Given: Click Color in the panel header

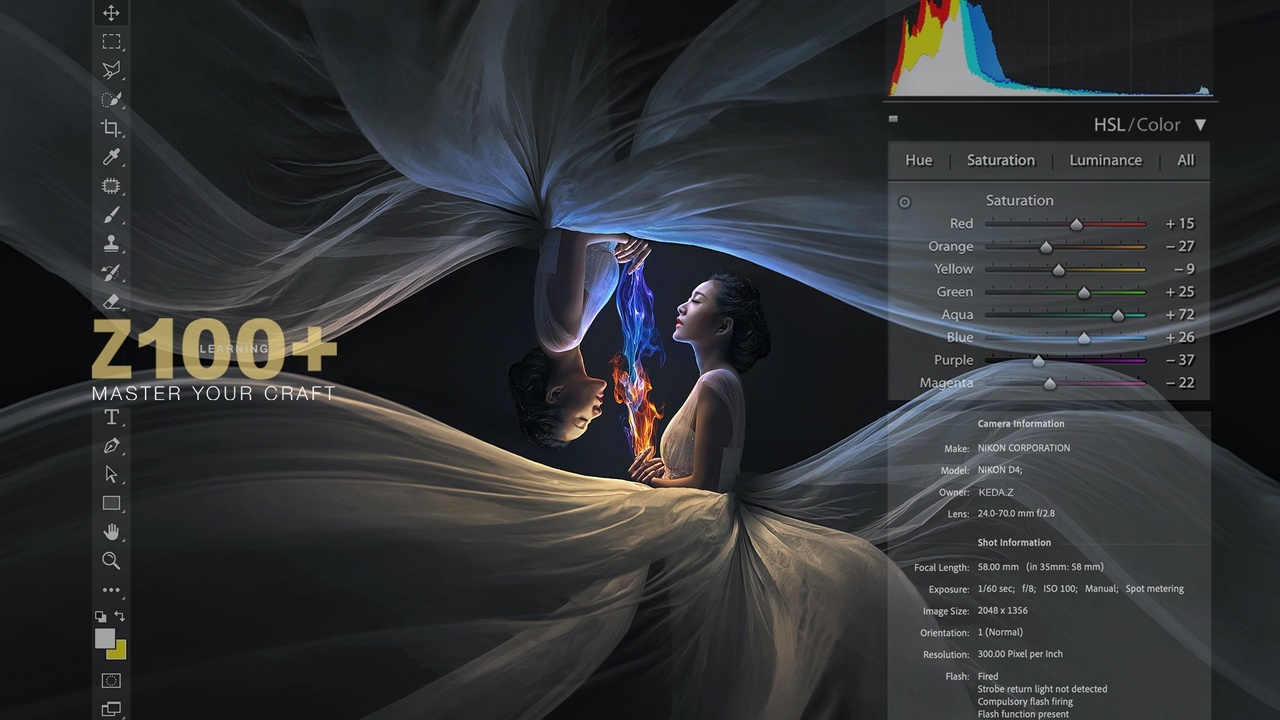Looking at the screenshot, I should (1158, 125).
